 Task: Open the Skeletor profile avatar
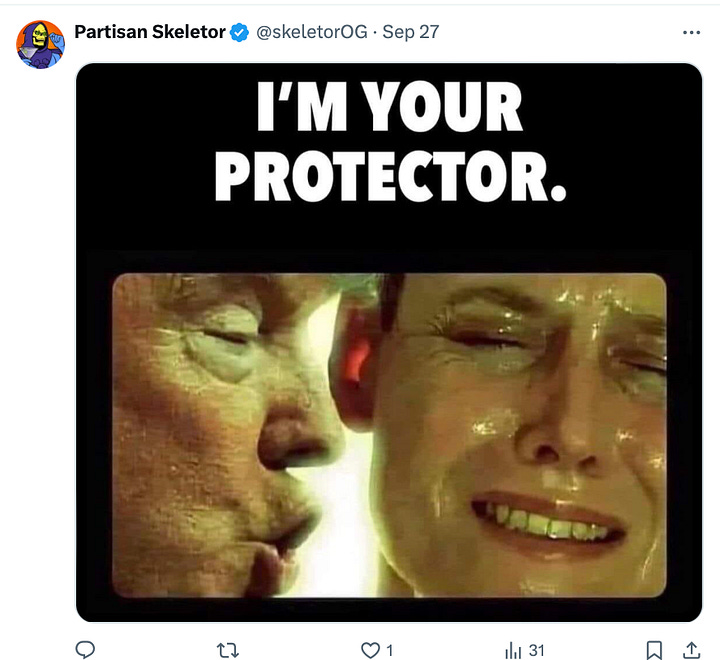(40, 45)
